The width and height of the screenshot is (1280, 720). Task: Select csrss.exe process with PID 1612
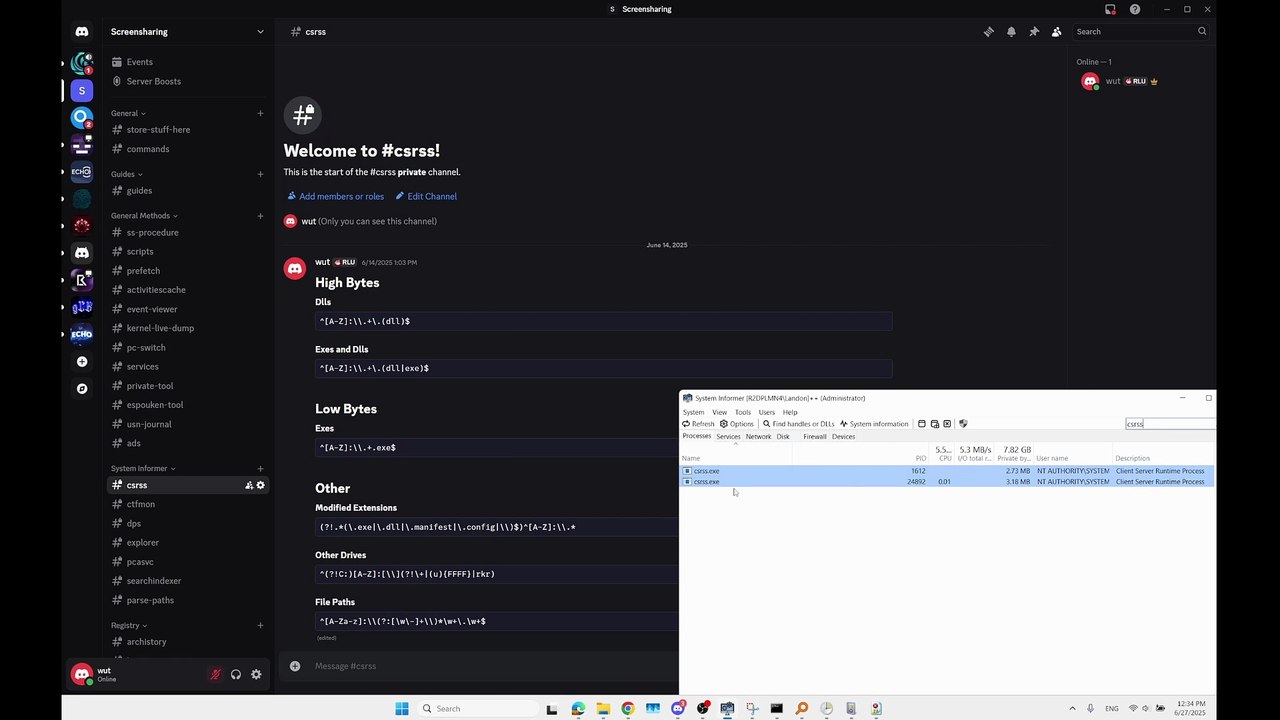click(x=947, y=471)
